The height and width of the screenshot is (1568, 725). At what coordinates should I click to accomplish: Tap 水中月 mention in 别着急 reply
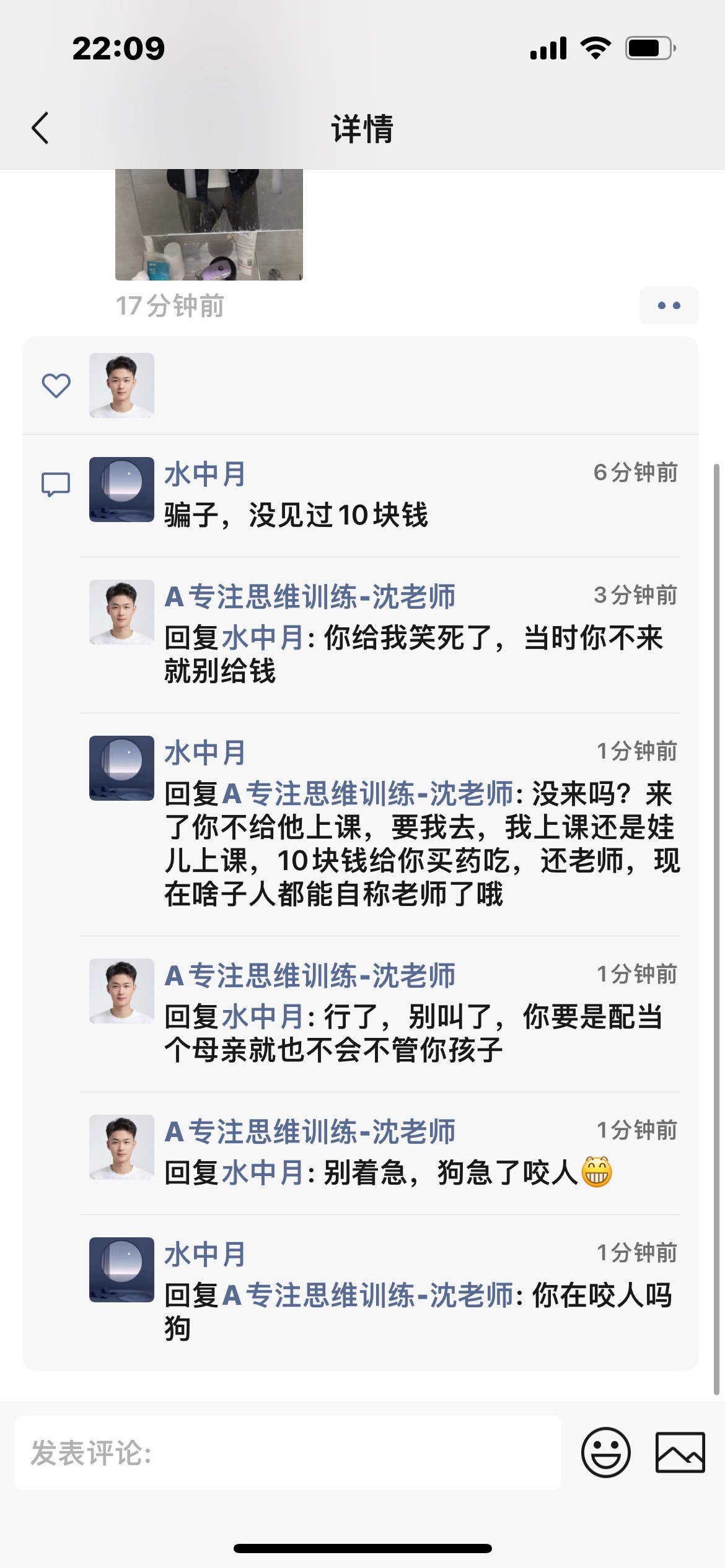[x=262, y=1173]
